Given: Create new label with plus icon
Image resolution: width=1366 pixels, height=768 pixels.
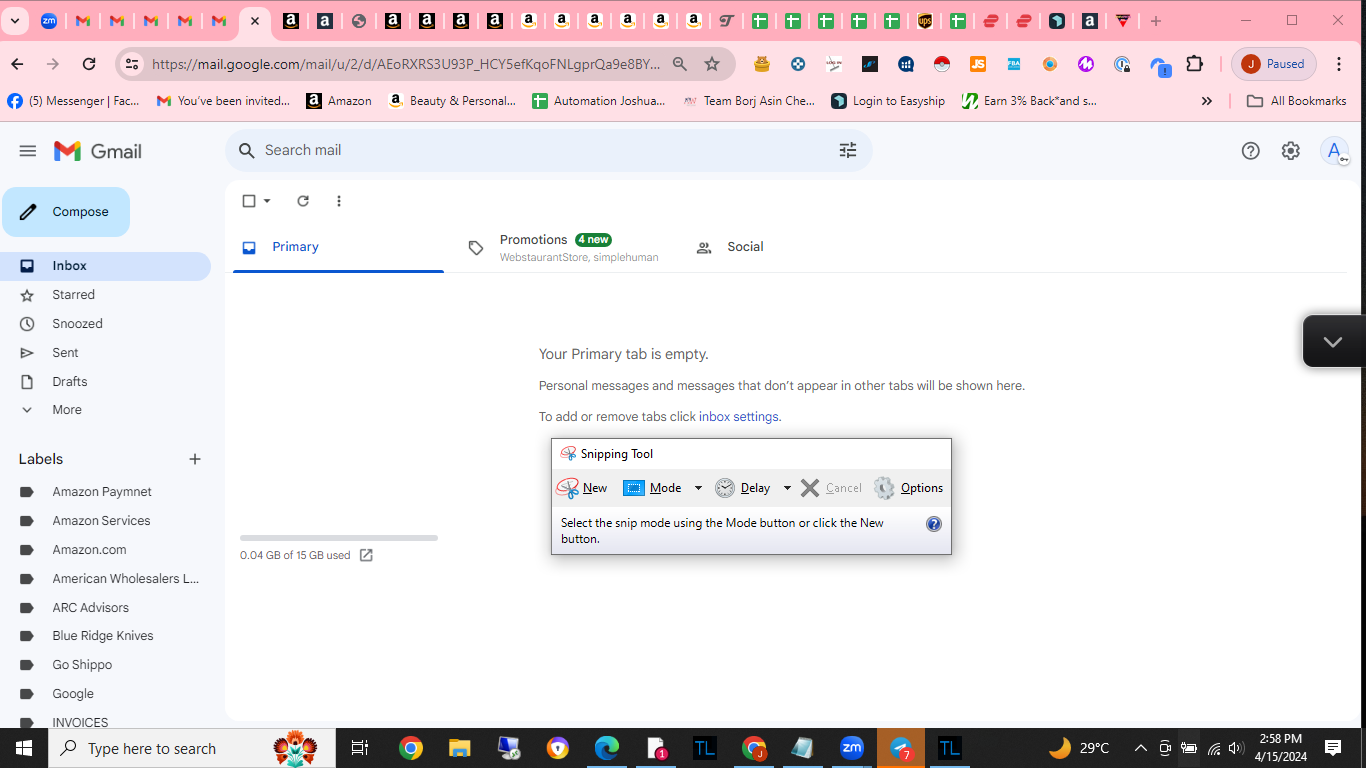Looking at the screenshot, I should [195, 459].
